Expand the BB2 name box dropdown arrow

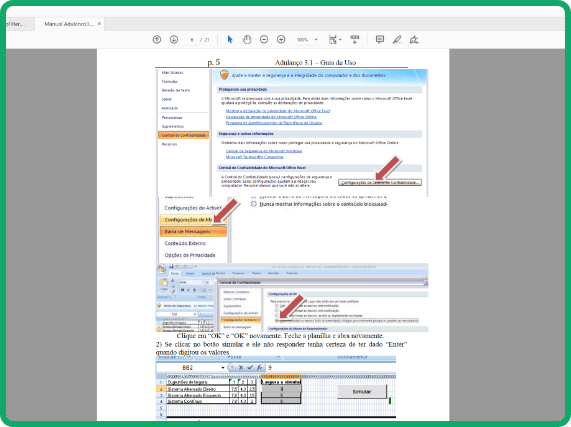[x=223, y=368]
